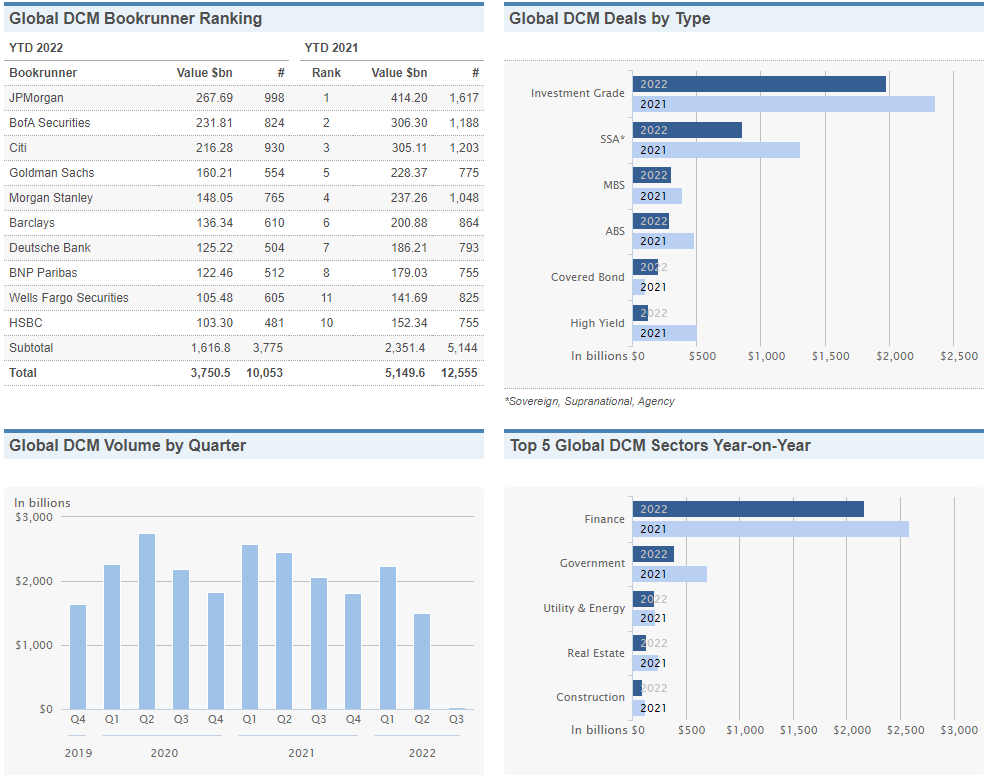Click the Sovereign, Supranational, Agency footnote
The height and width of the screenshot is (779, 991).
590,401
